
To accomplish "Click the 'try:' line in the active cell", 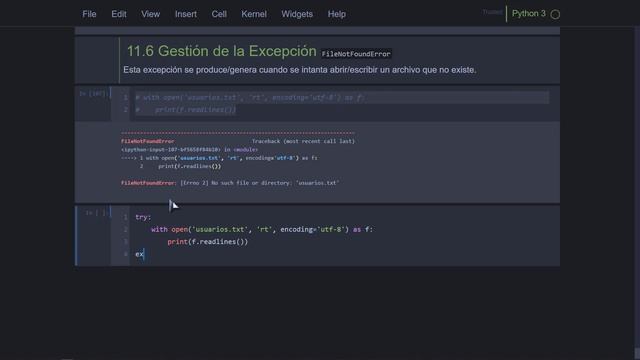I will [143, 217].
